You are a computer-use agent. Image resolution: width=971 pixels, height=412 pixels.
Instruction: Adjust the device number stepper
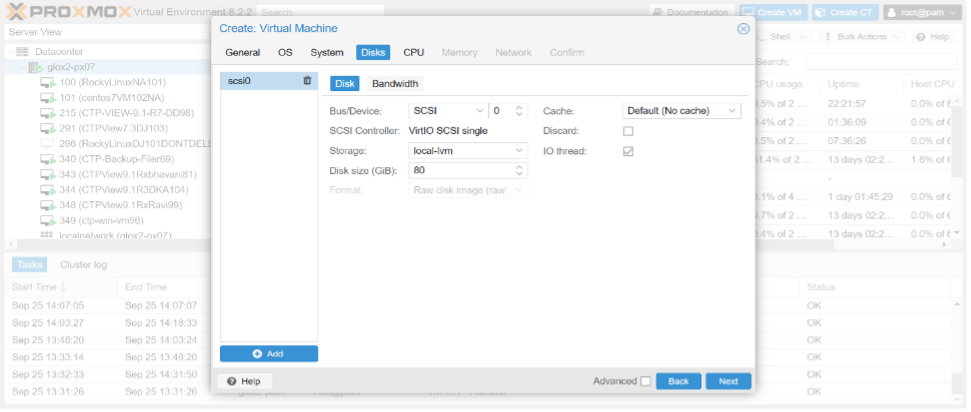pyautogui.click(x=520, y=111)
